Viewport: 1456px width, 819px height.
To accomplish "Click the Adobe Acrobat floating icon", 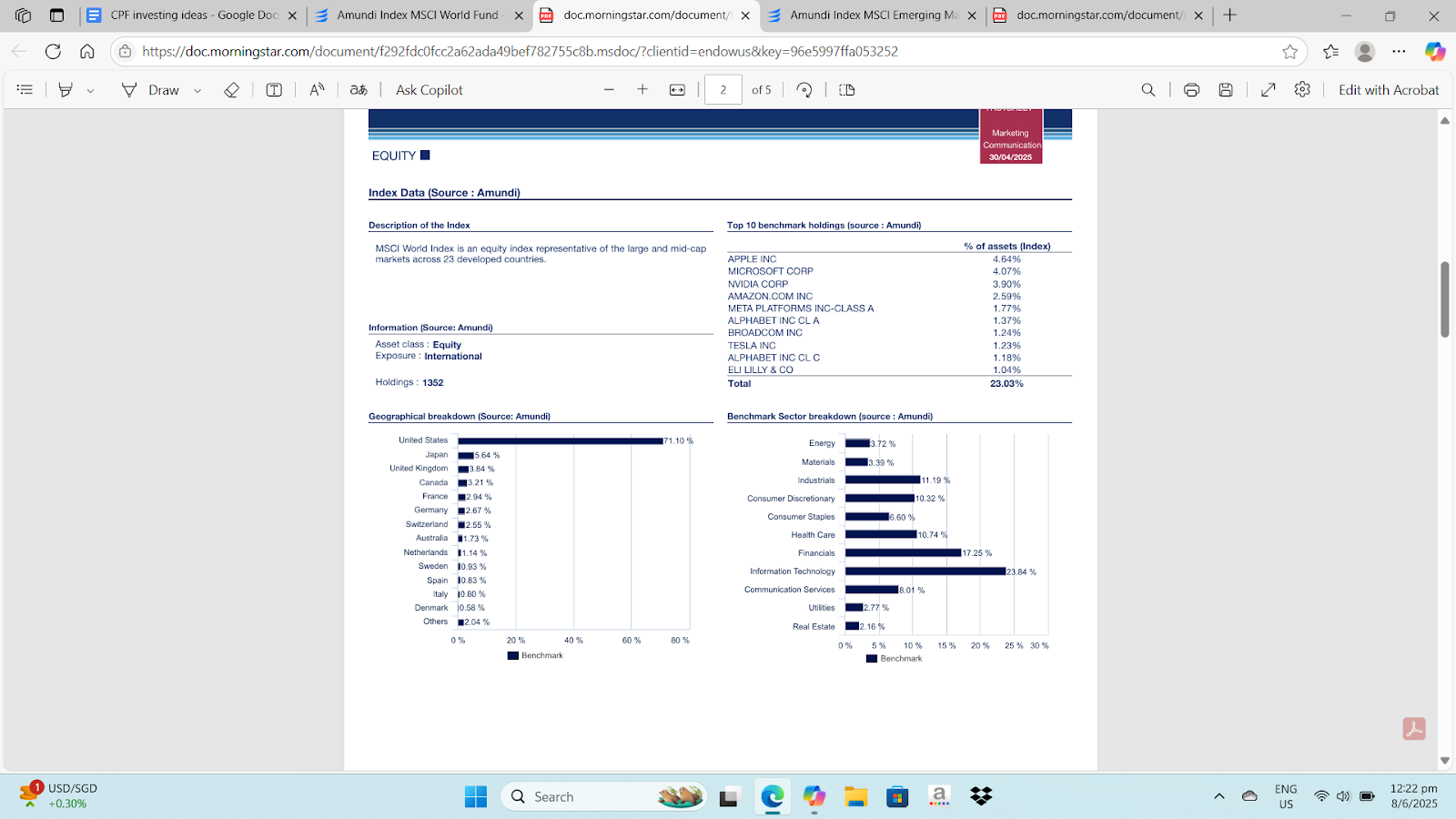I will (1414, 729).
